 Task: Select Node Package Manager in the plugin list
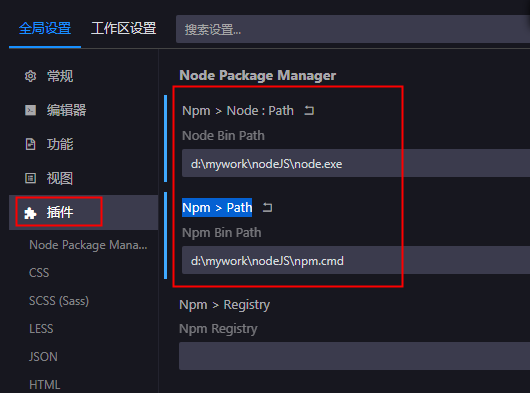coord(88,245)
